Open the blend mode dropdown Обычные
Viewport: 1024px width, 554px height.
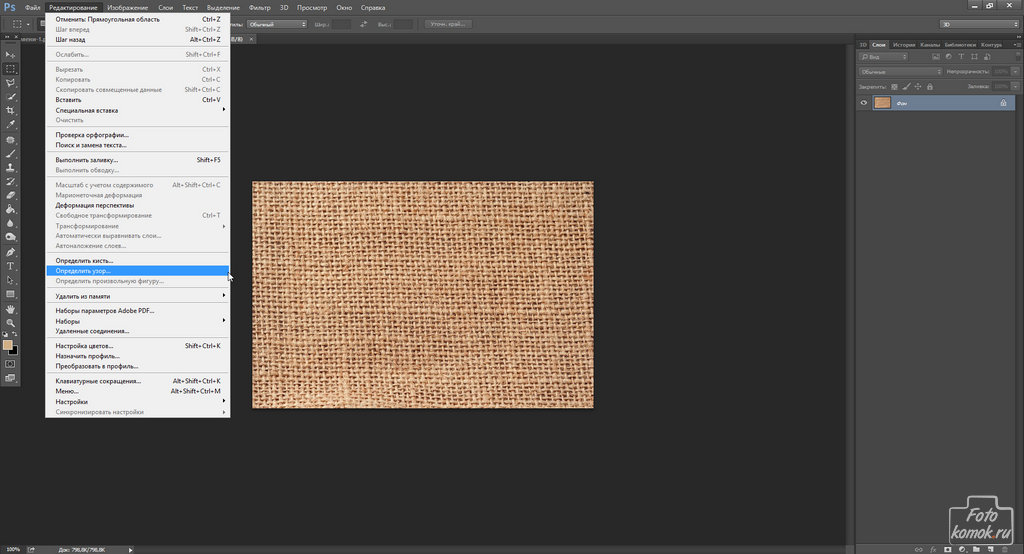tap(900, 72)
